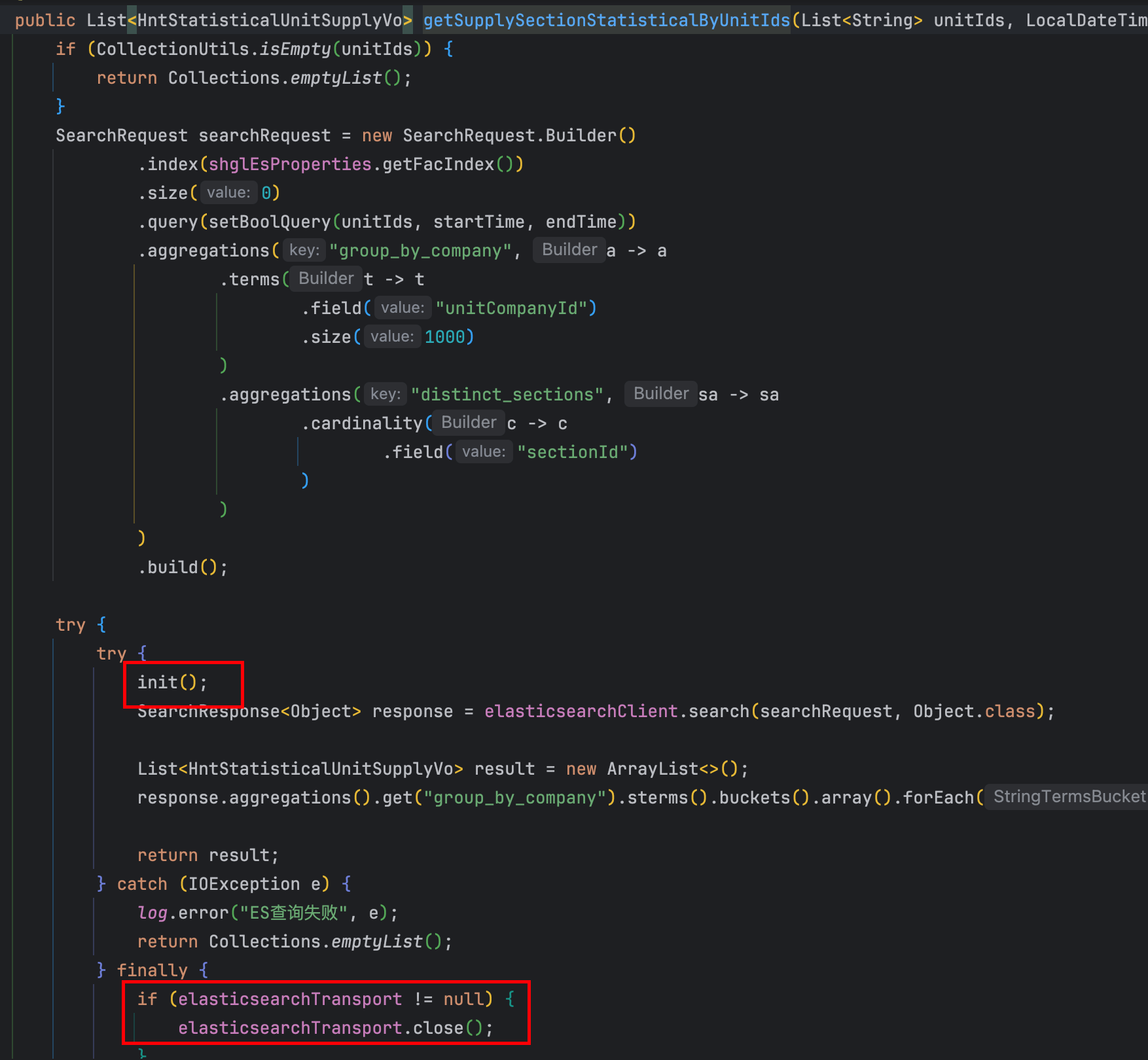The height and width of the screenshot is (1060, 1148).
Task: Click the Builder hint beside "c -> c"
Action: [468, 423]
